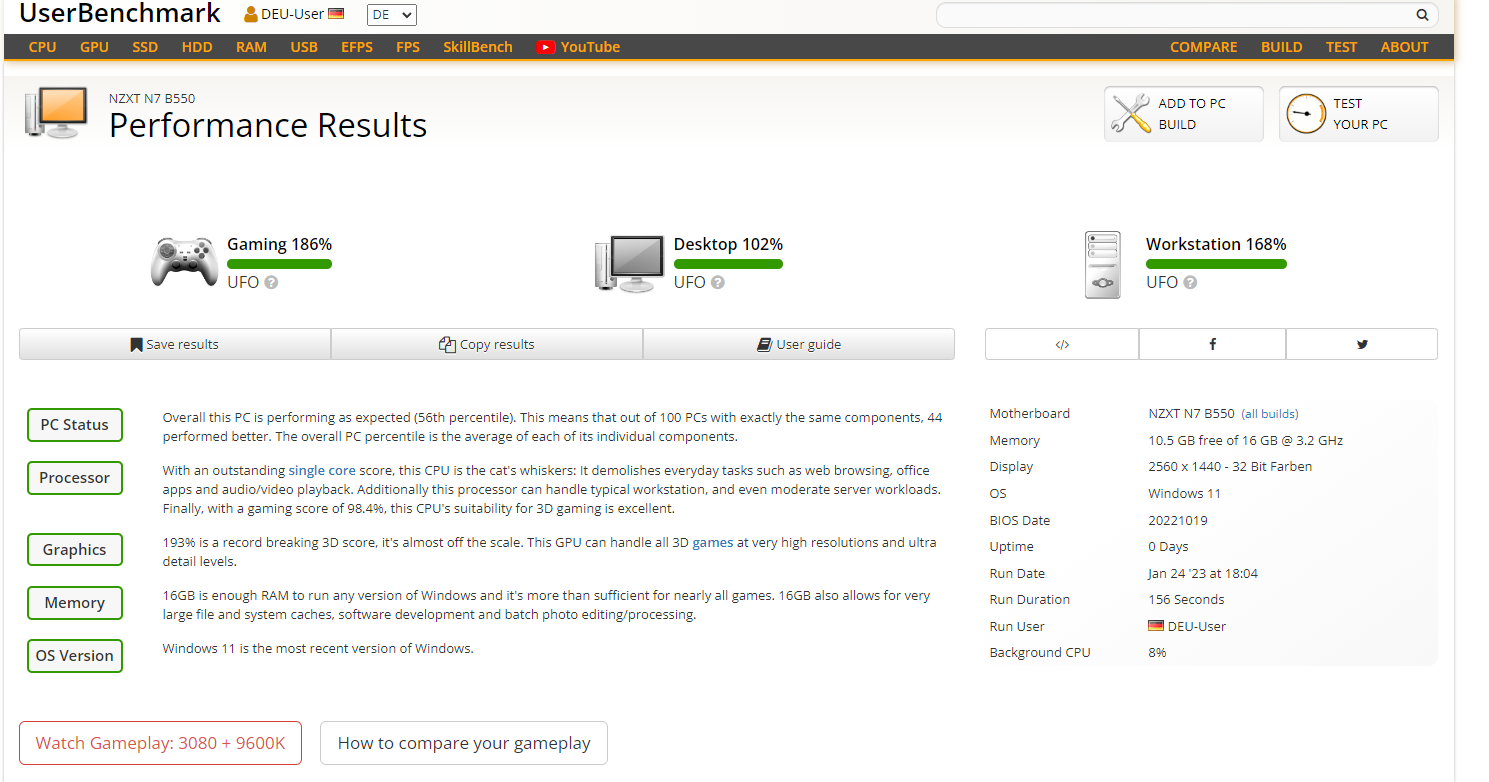Click the Workstation 168% green bar
The width and height of the screenshot is (1489, 782).
(x=1216, y=264)
